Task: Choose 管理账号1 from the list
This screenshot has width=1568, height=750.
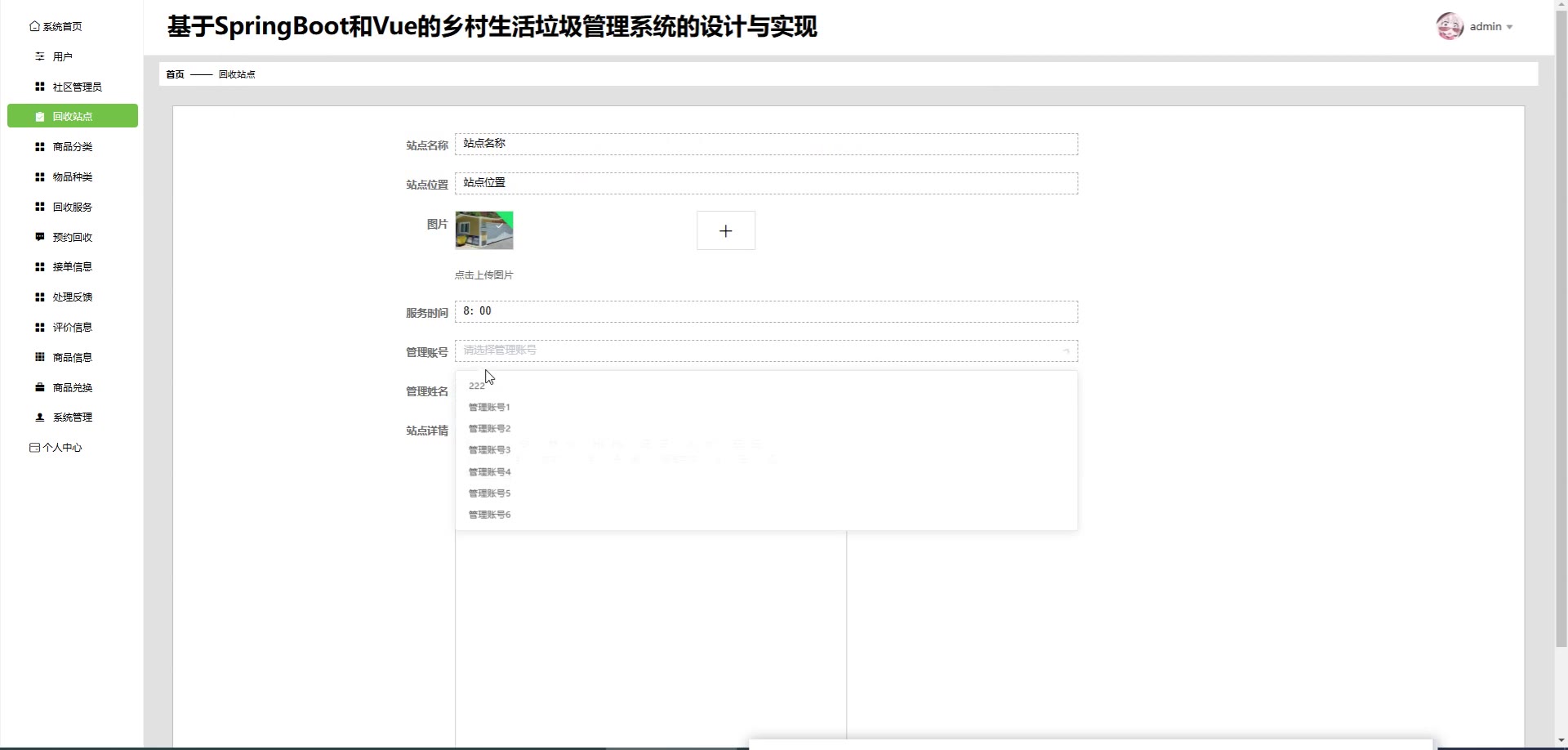Action: click(766, 407)
